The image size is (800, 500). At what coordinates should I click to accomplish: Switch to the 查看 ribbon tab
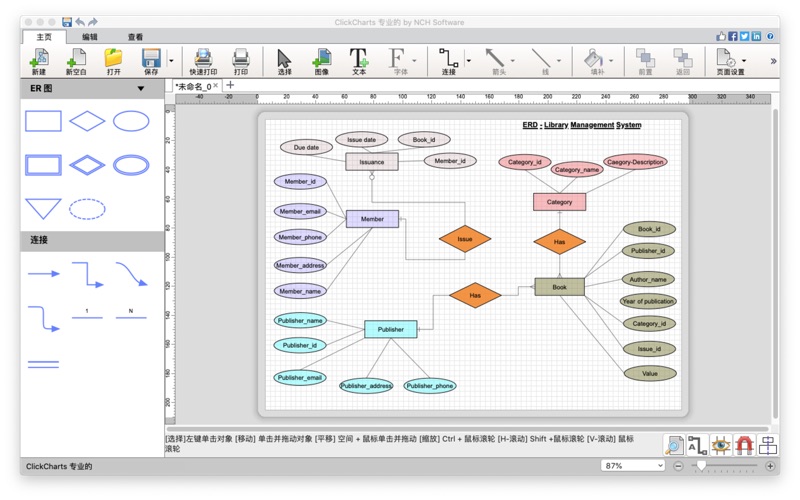[x=135, y=37]
